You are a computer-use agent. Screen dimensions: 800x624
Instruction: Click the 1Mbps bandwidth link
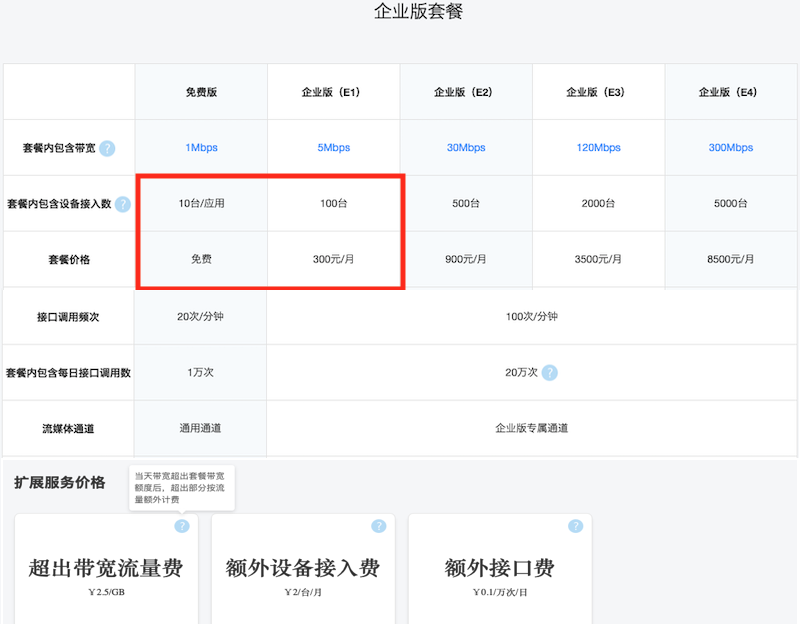(x=201, y=147)
